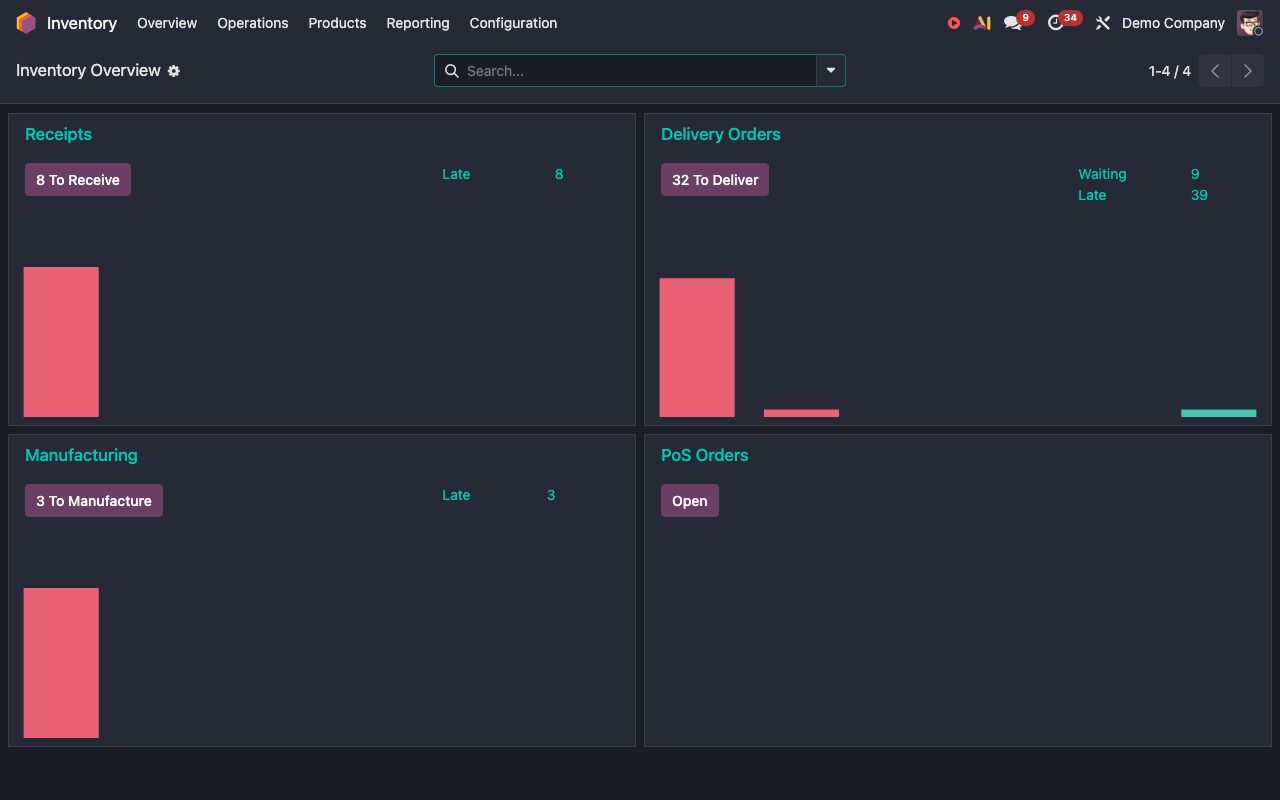Click the Open button in PoS Orders
This screenshot has height=800, width=1280.
point(690,501)
